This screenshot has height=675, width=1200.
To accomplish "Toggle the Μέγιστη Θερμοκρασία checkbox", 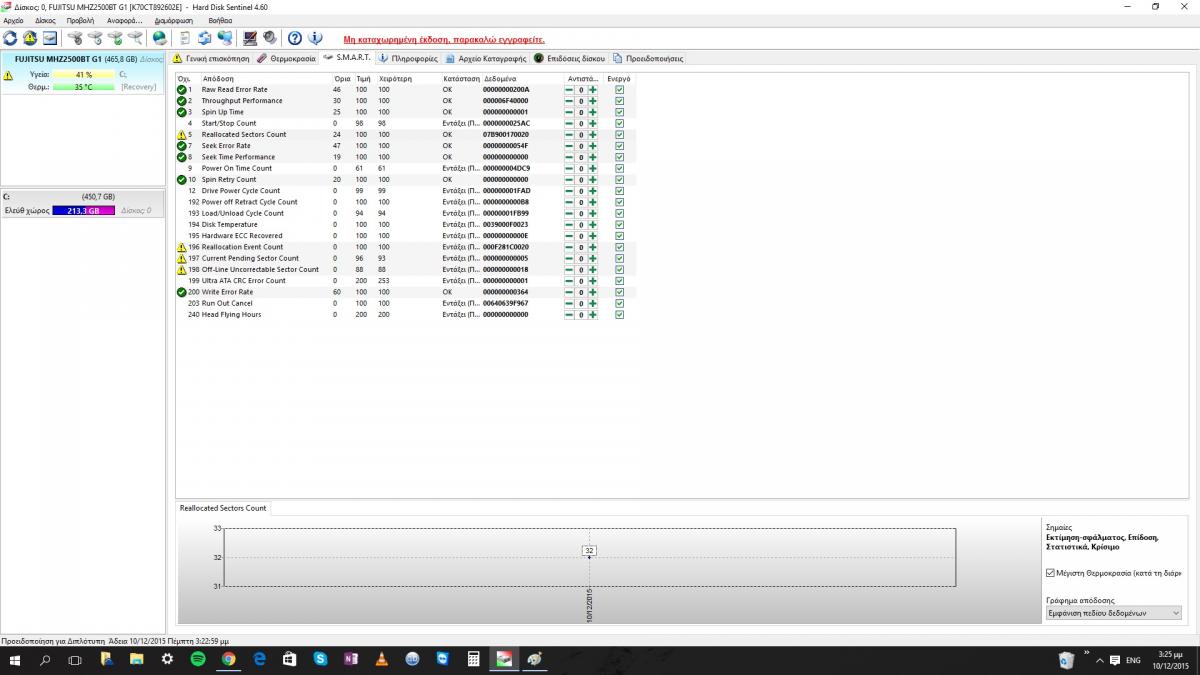I will (1050, 573).
